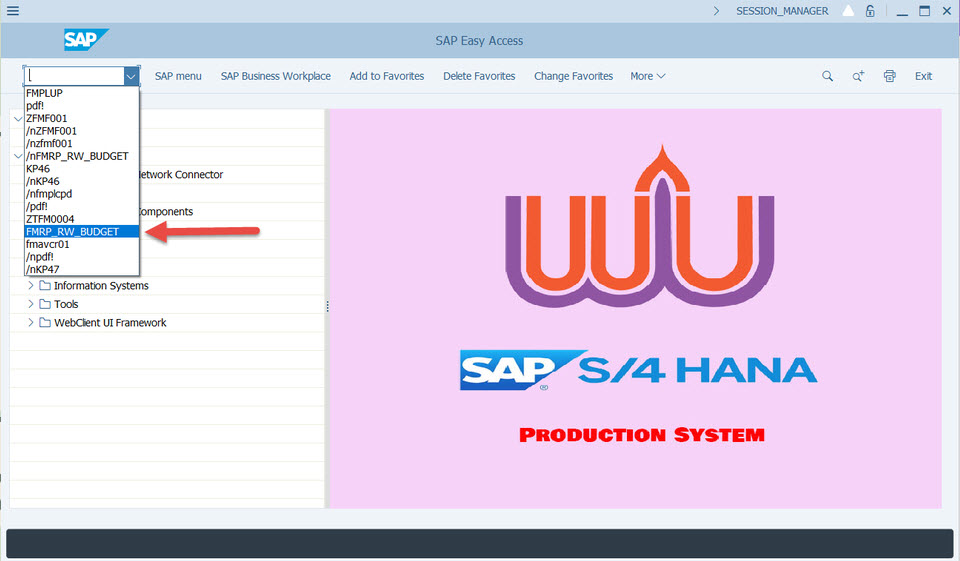Viewport: 960px width, 561px height.
Task: Select ZTFM0004 from the history list
Action: 82,219
